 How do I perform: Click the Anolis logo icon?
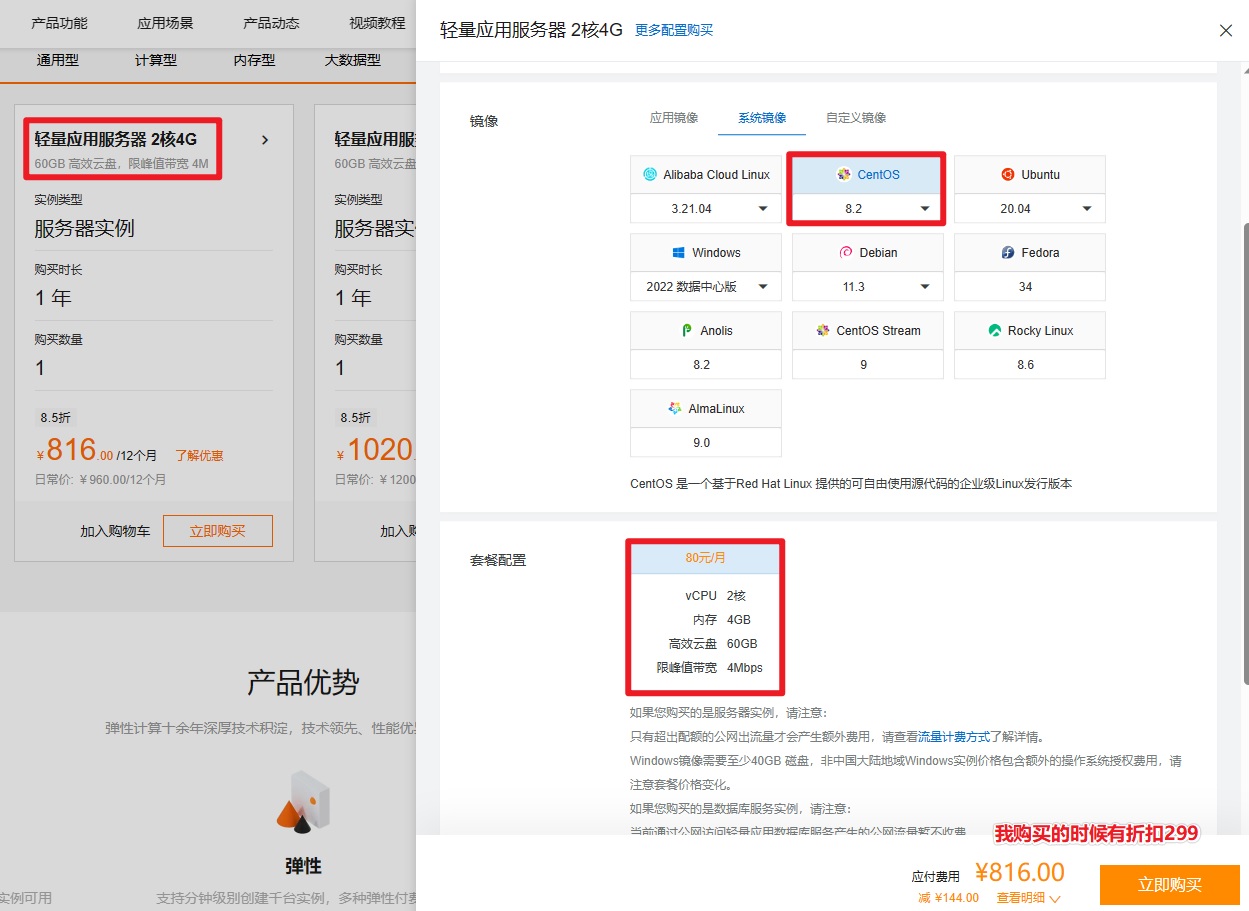(686, 331)
